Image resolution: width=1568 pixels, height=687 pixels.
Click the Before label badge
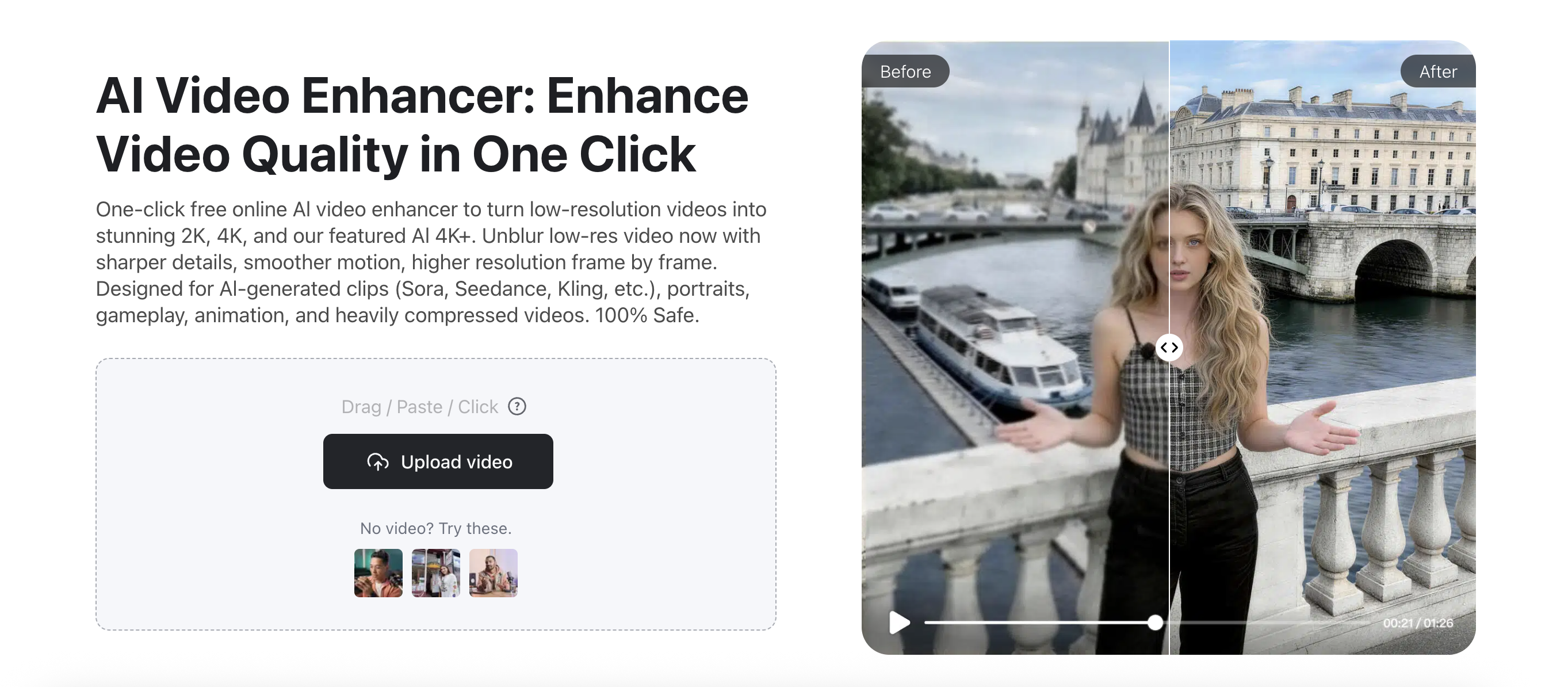pos(905,71)
